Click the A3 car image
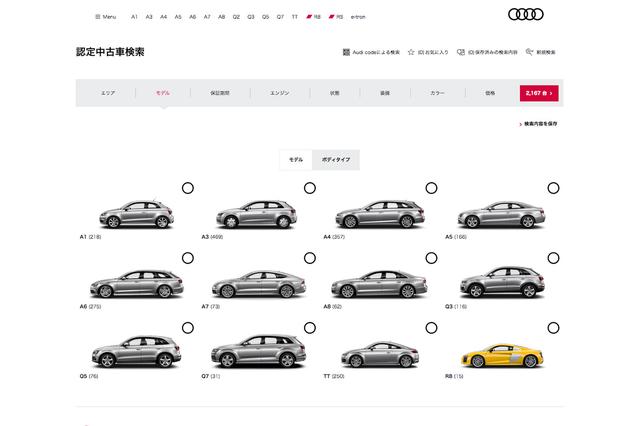 tap(256, 214)
